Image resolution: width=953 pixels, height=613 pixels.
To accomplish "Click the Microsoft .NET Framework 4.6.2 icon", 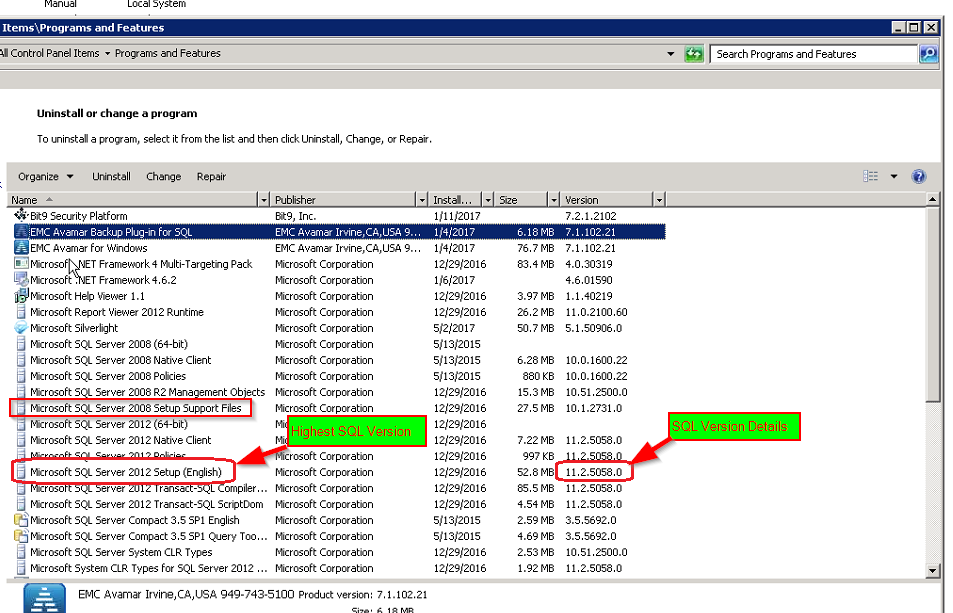I will coord(22,280).
